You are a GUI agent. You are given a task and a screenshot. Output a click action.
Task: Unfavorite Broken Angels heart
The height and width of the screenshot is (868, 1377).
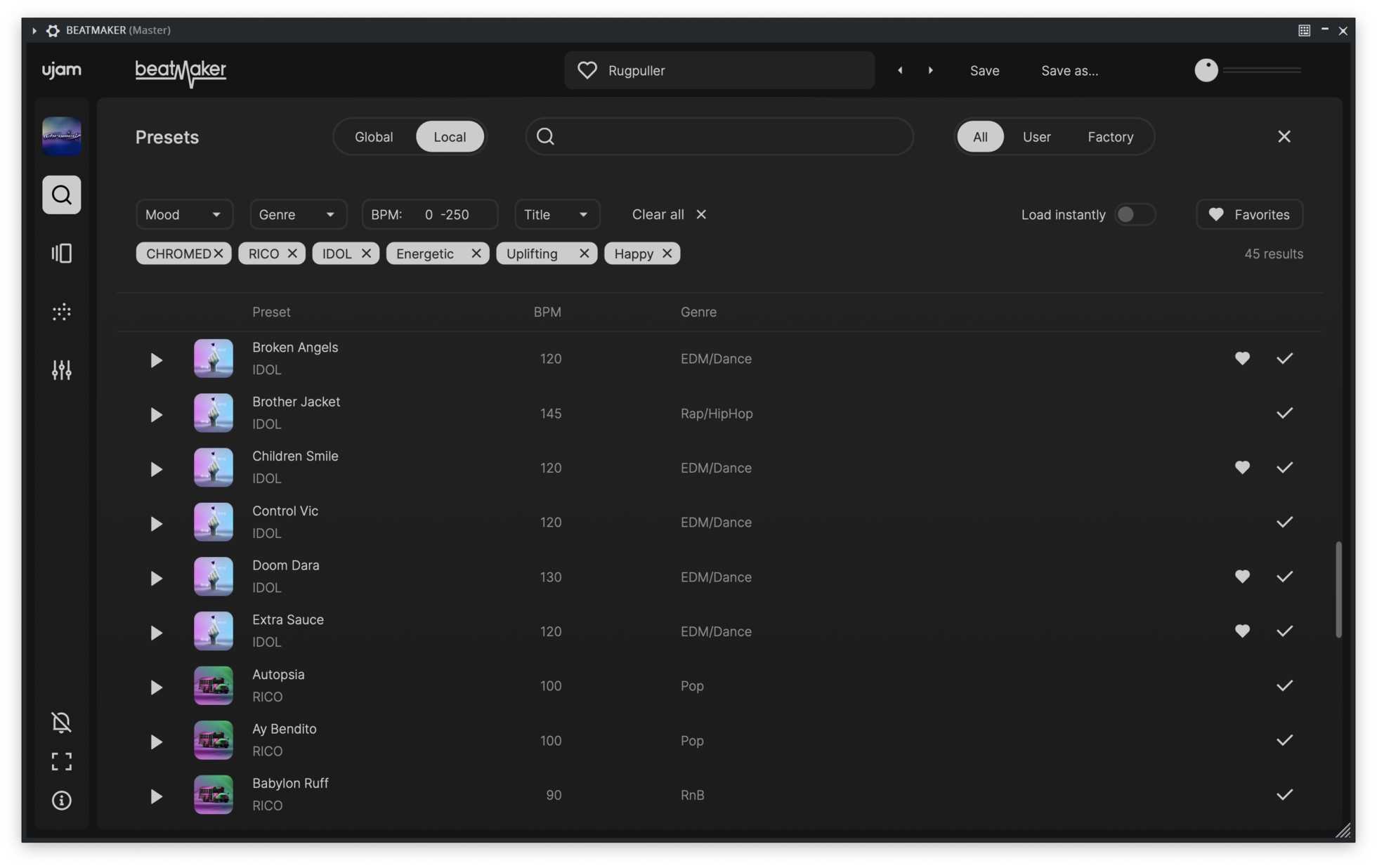[1242, 358]
